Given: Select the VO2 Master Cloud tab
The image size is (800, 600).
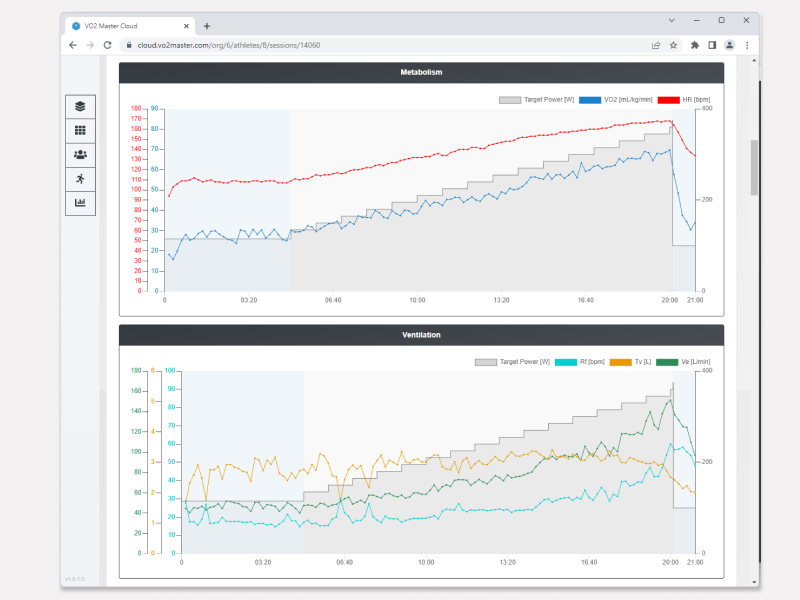Looking at the screenshot, I should (x=130, y=26).
